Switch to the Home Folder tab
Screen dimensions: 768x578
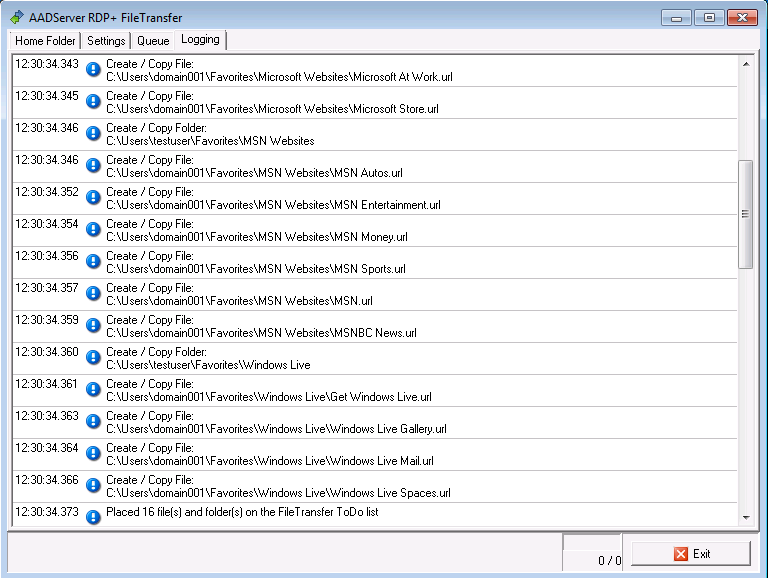(x=45, y=41)
